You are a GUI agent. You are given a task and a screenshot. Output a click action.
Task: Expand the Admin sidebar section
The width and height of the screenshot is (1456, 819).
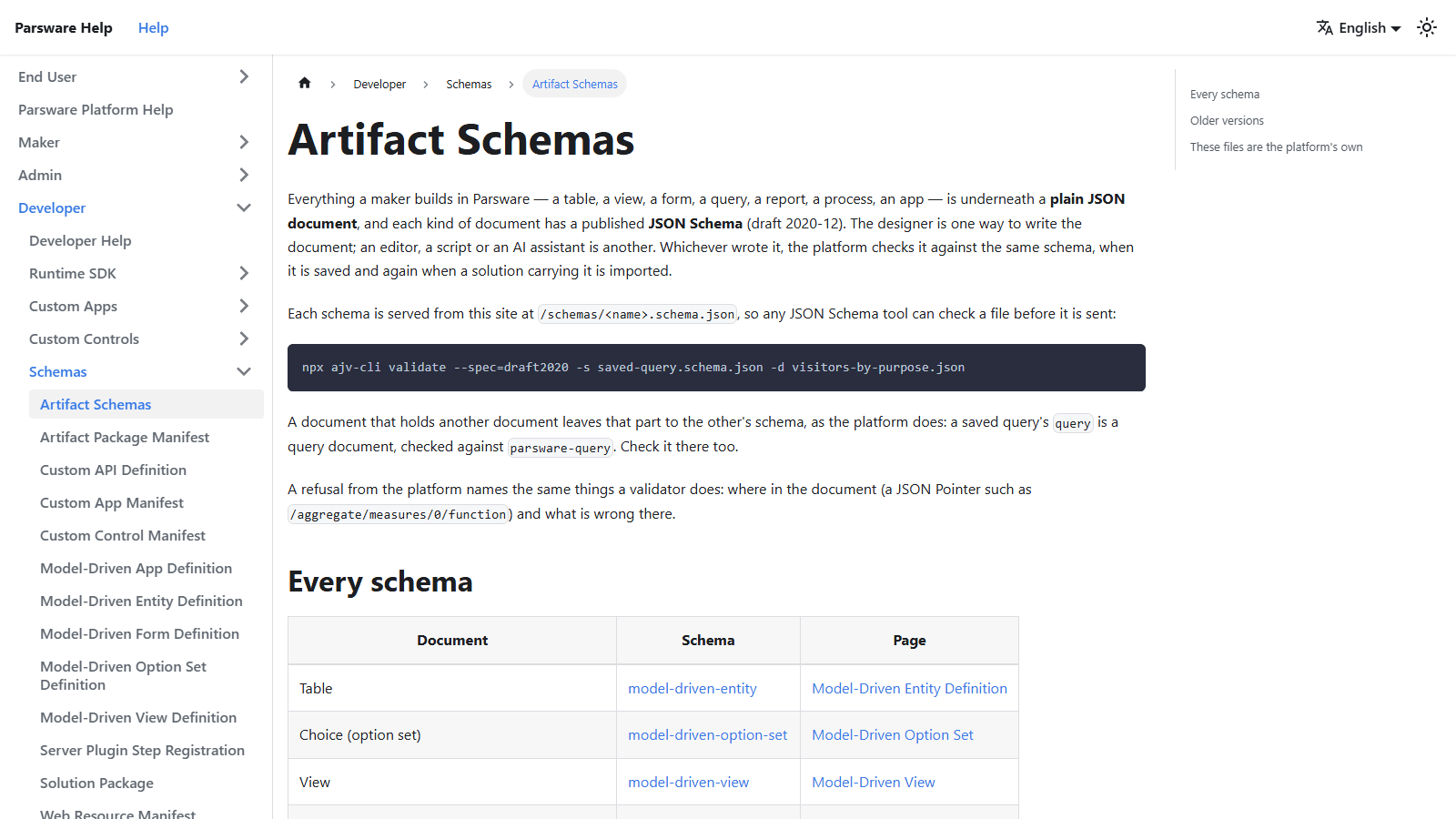(x=244, y=175)
